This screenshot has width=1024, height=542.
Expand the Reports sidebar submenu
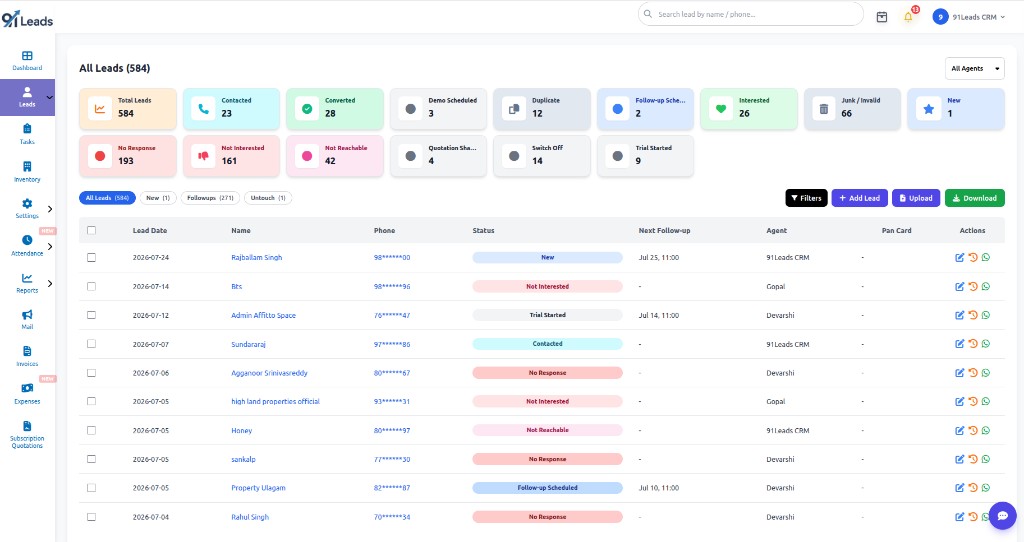coord(50,283)
